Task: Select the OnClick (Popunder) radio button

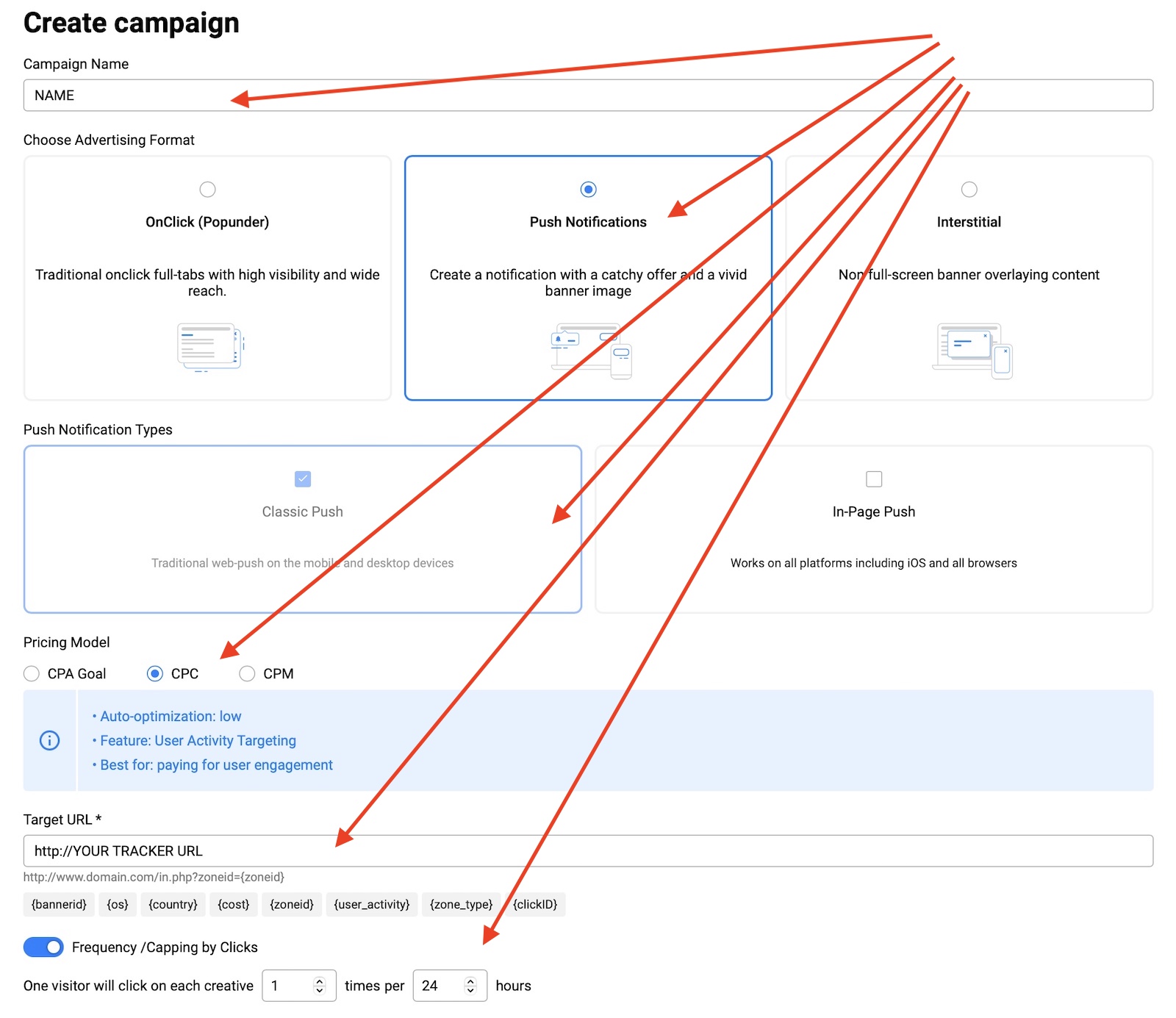Action: click(207, 190)
